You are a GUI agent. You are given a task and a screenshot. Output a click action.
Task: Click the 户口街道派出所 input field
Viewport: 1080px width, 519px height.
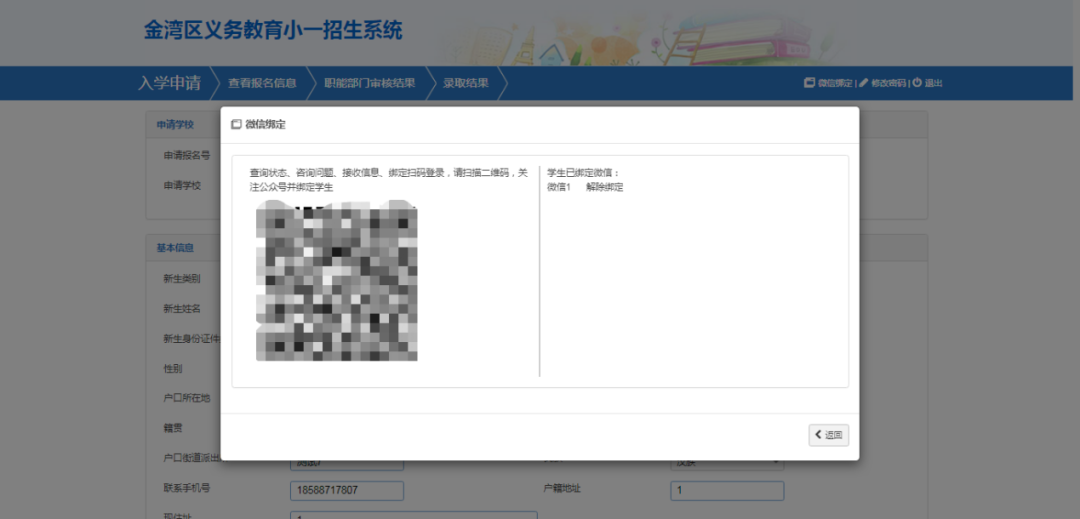[x=346, y=465]
